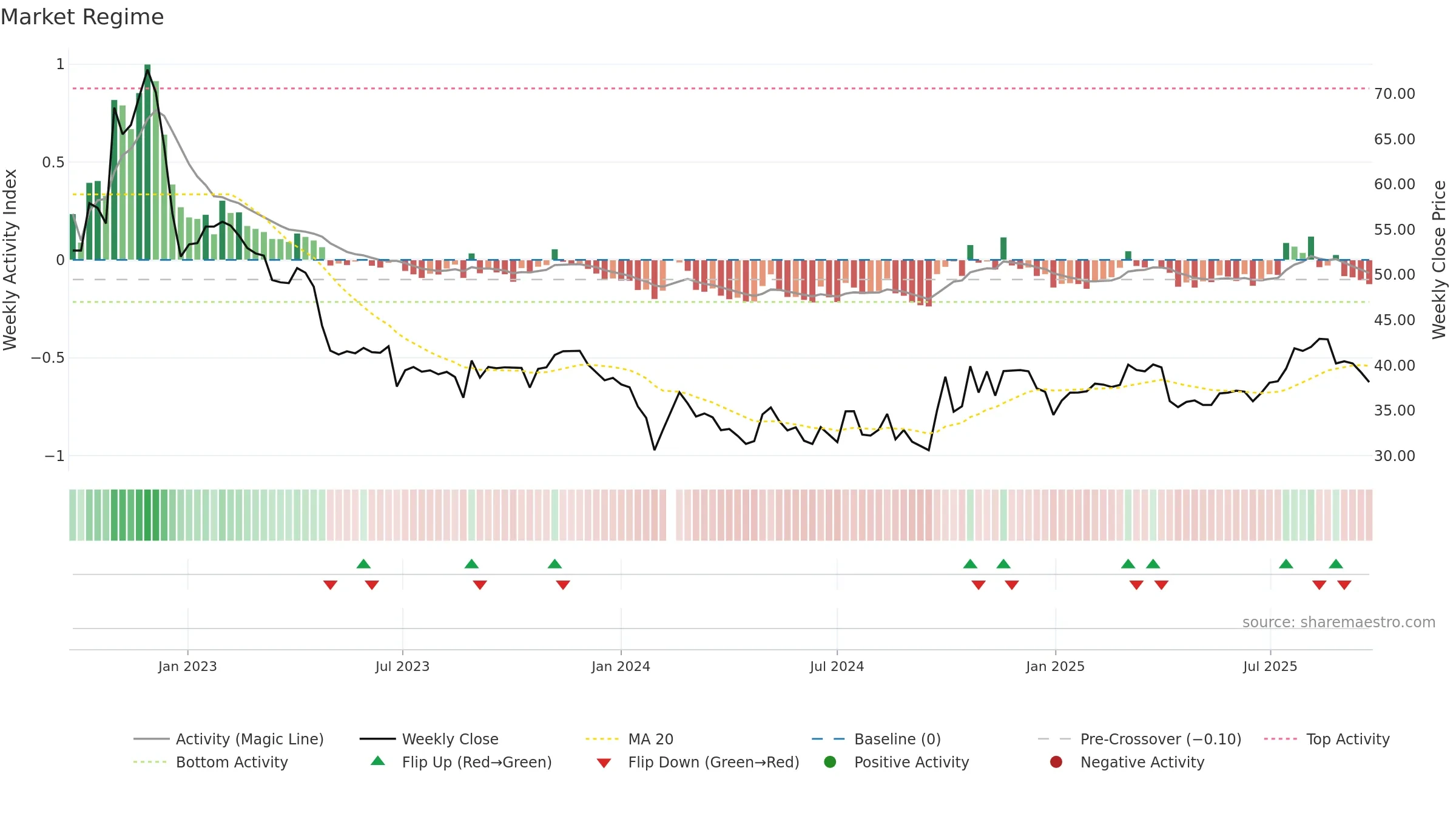Click the green Flip Up legend triangle
The width and height of the screenshot is (1456, 819).
(x=378, y=761)
